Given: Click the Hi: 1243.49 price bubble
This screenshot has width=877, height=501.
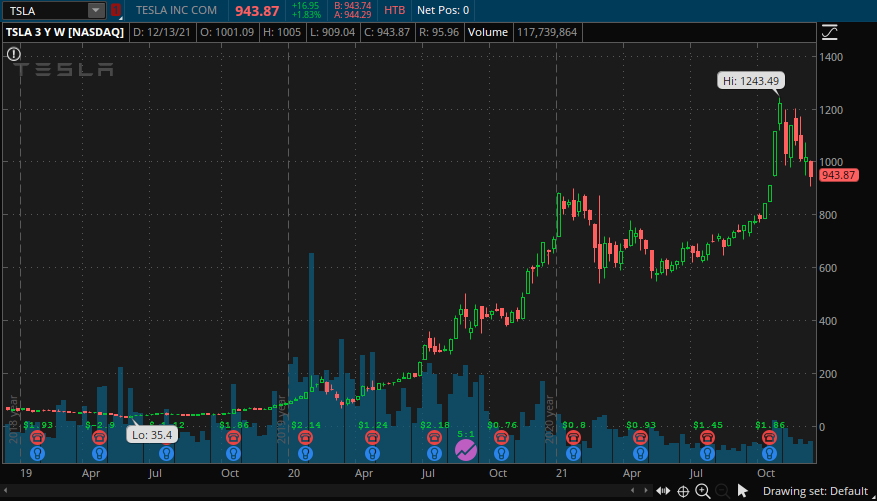Looking at the screenshot, I should click(x=751, y=81).
